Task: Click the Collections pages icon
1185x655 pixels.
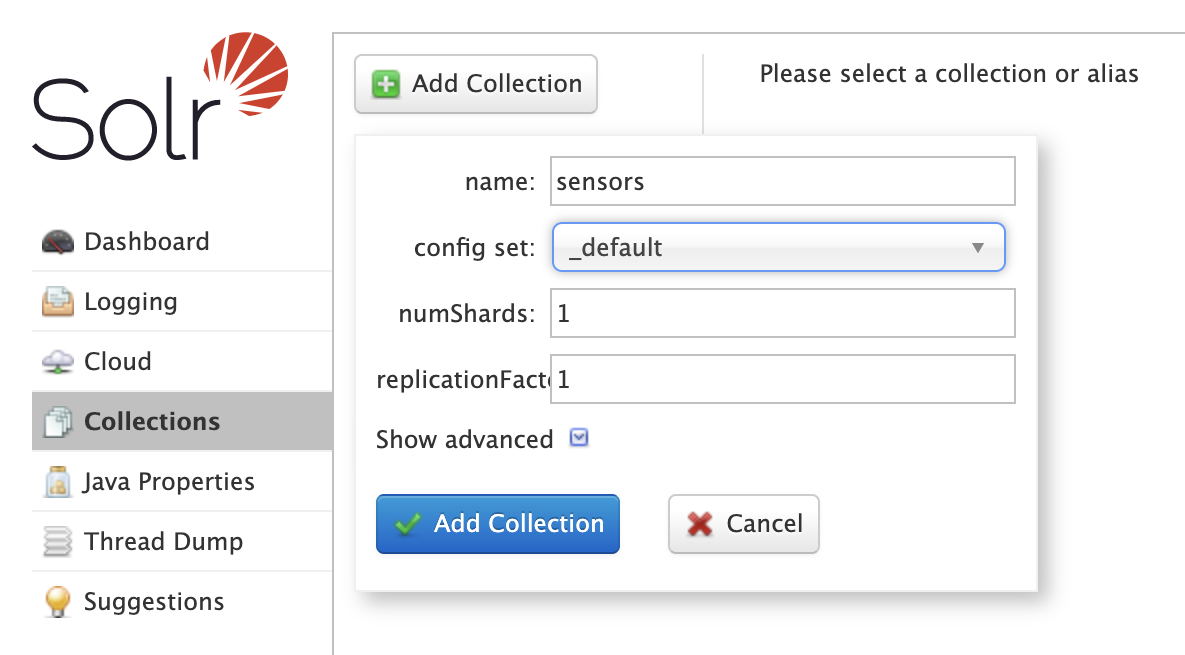Action: click(58, 422)
